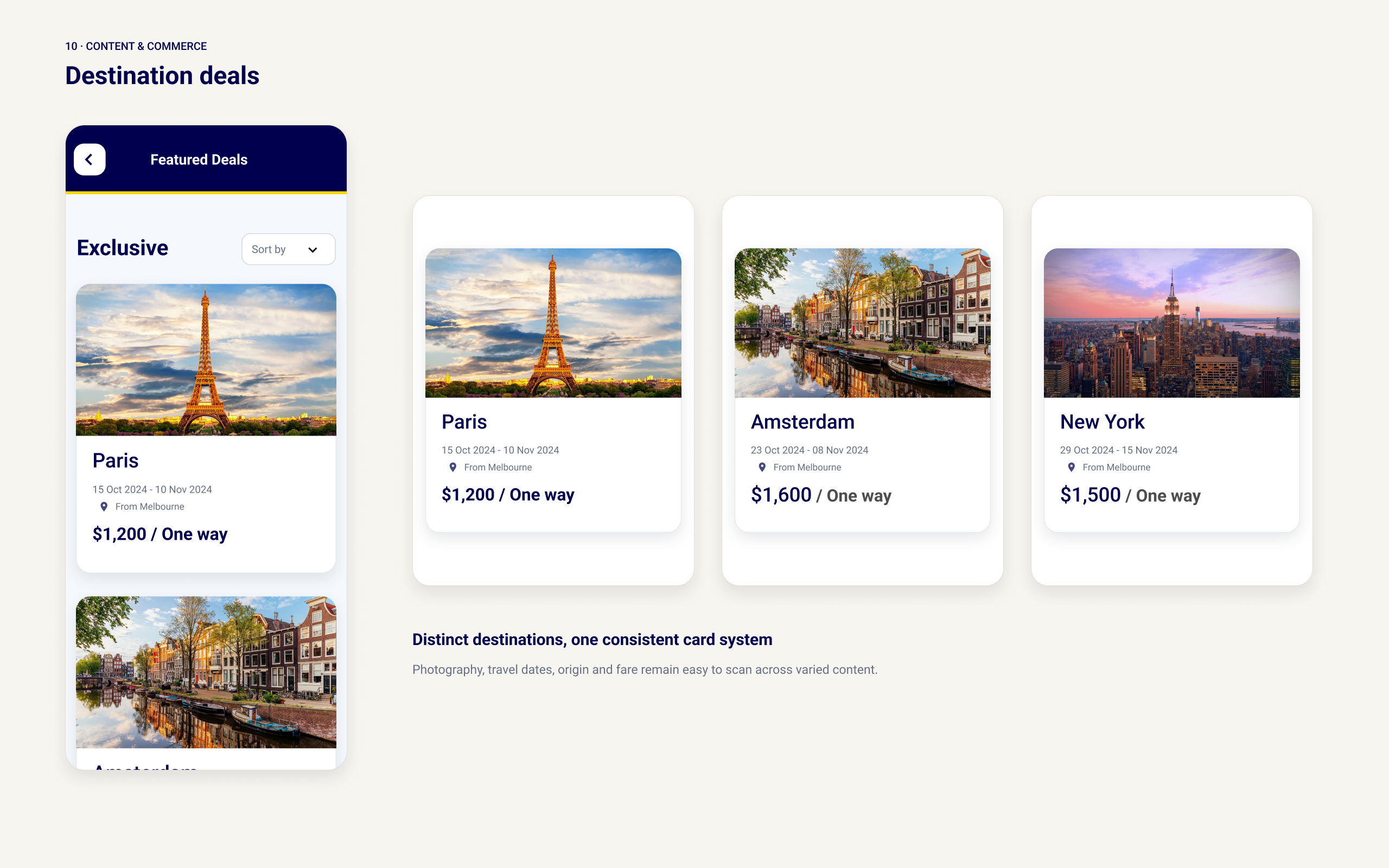This screenshot has height=868, width=1389.
Task: Click the "$1,500 / One way" New York fare
Action: (1131, 495)
